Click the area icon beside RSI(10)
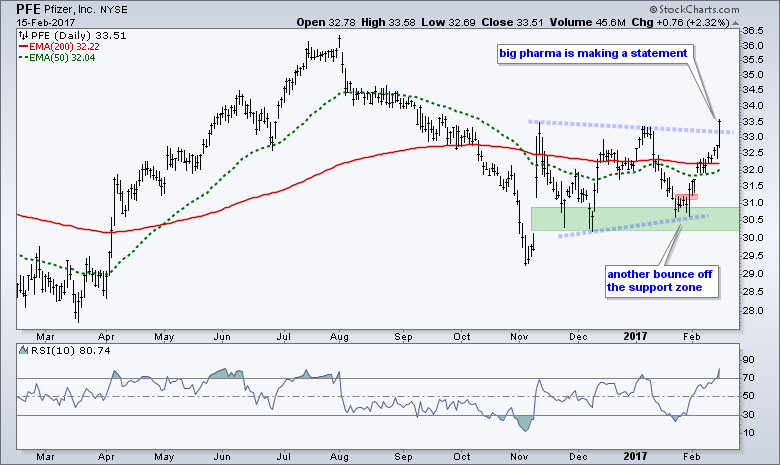This screenshot has width=780, height=465. click(23, 351)
